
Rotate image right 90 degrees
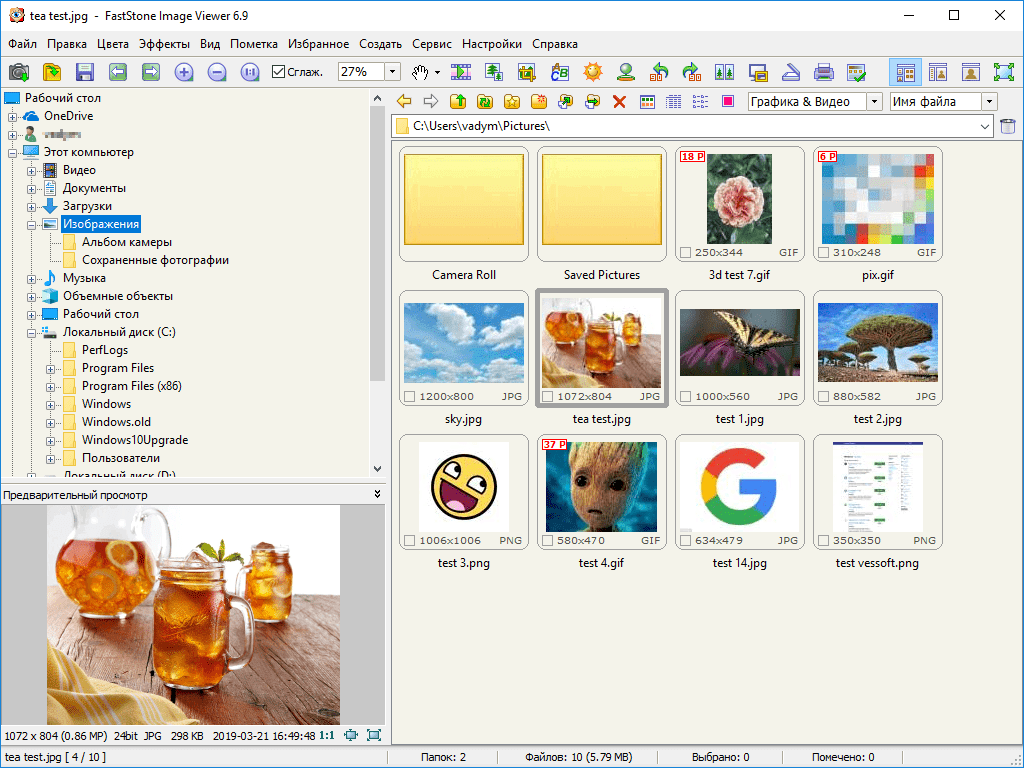pos(692,72)
